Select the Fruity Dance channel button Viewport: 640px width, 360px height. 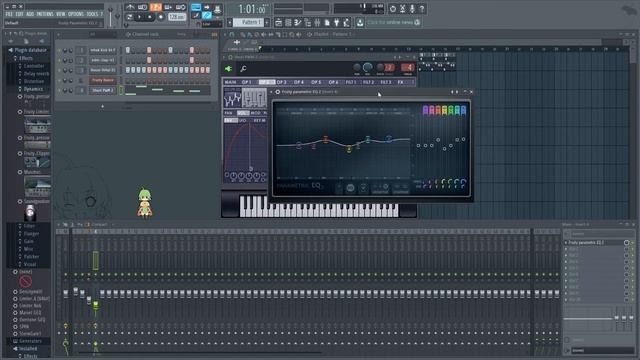coord(103,80)
